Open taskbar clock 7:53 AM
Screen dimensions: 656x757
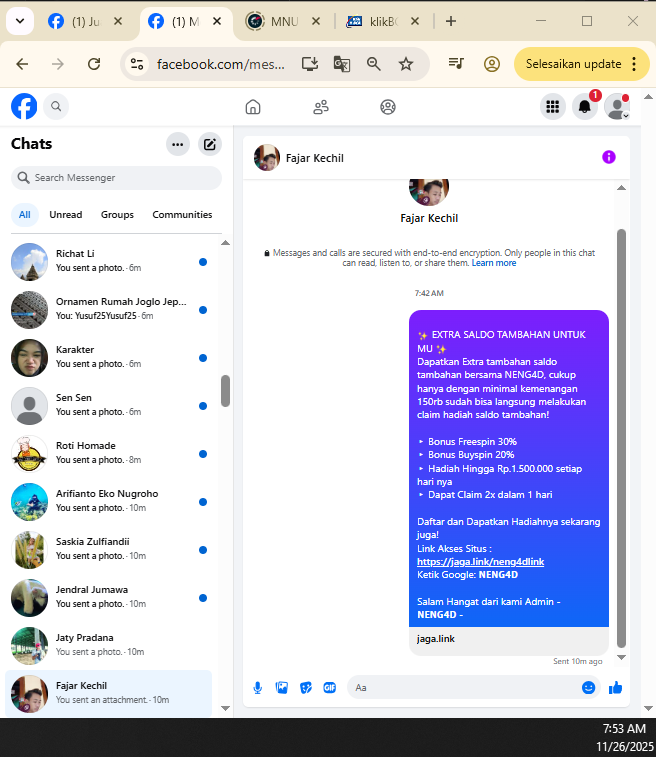pyautogui.click(x=624, y=729)
